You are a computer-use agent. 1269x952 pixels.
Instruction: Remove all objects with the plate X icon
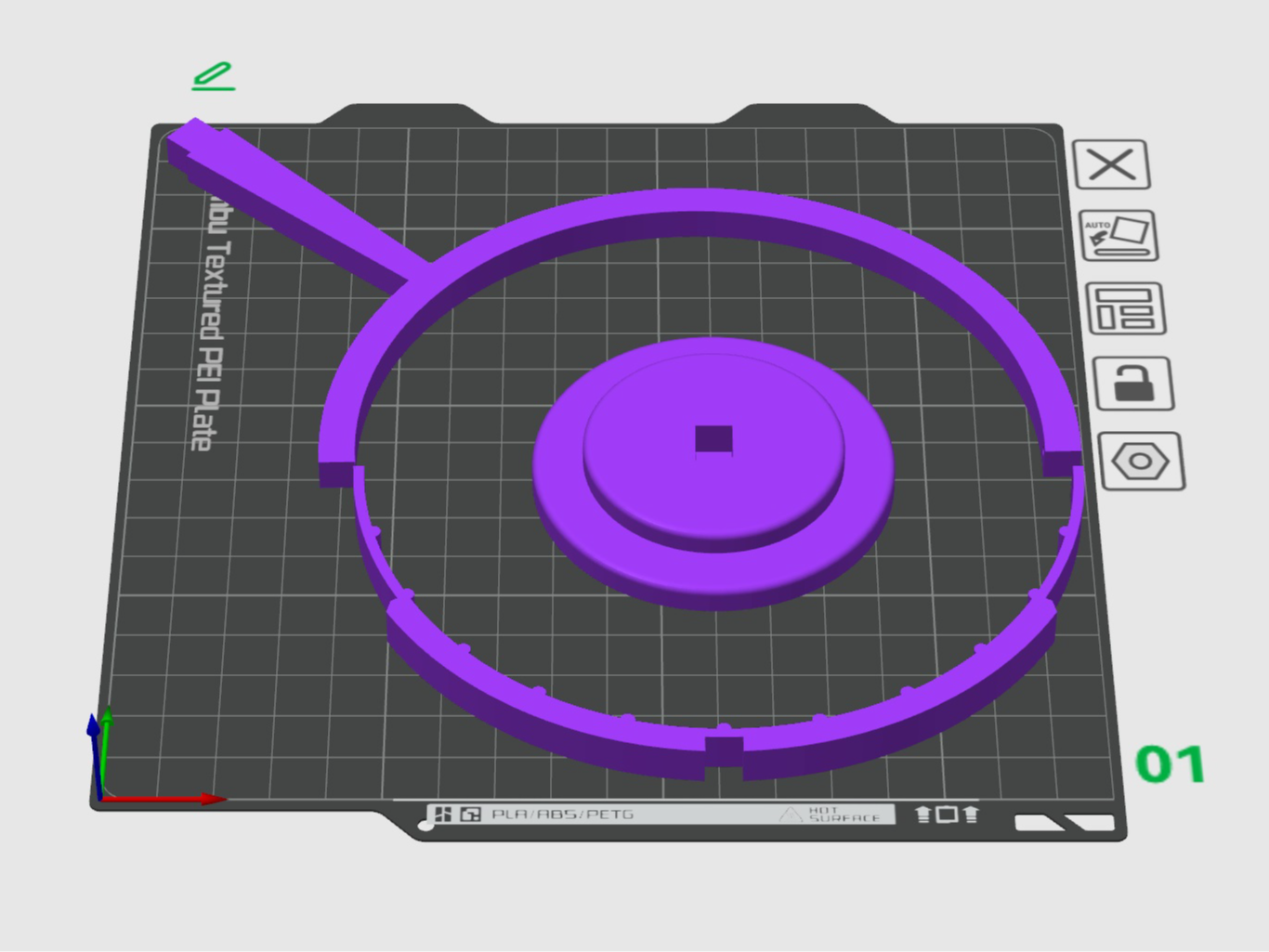[1111, 165]
